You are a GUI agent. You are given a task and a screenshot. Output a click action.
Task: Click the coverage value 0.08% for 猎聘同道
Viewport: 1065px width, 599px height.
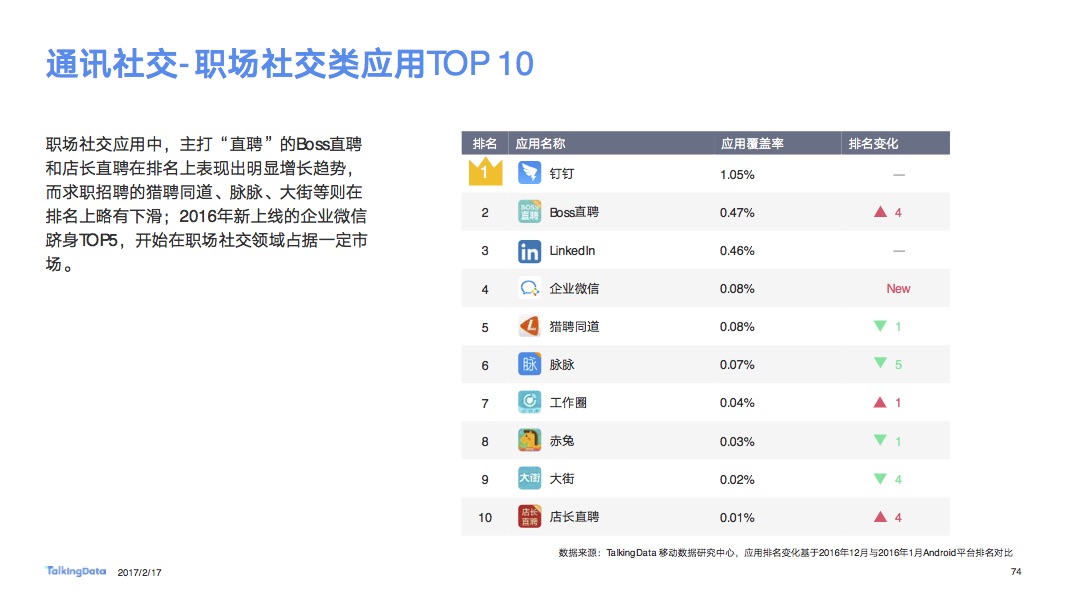737,327
